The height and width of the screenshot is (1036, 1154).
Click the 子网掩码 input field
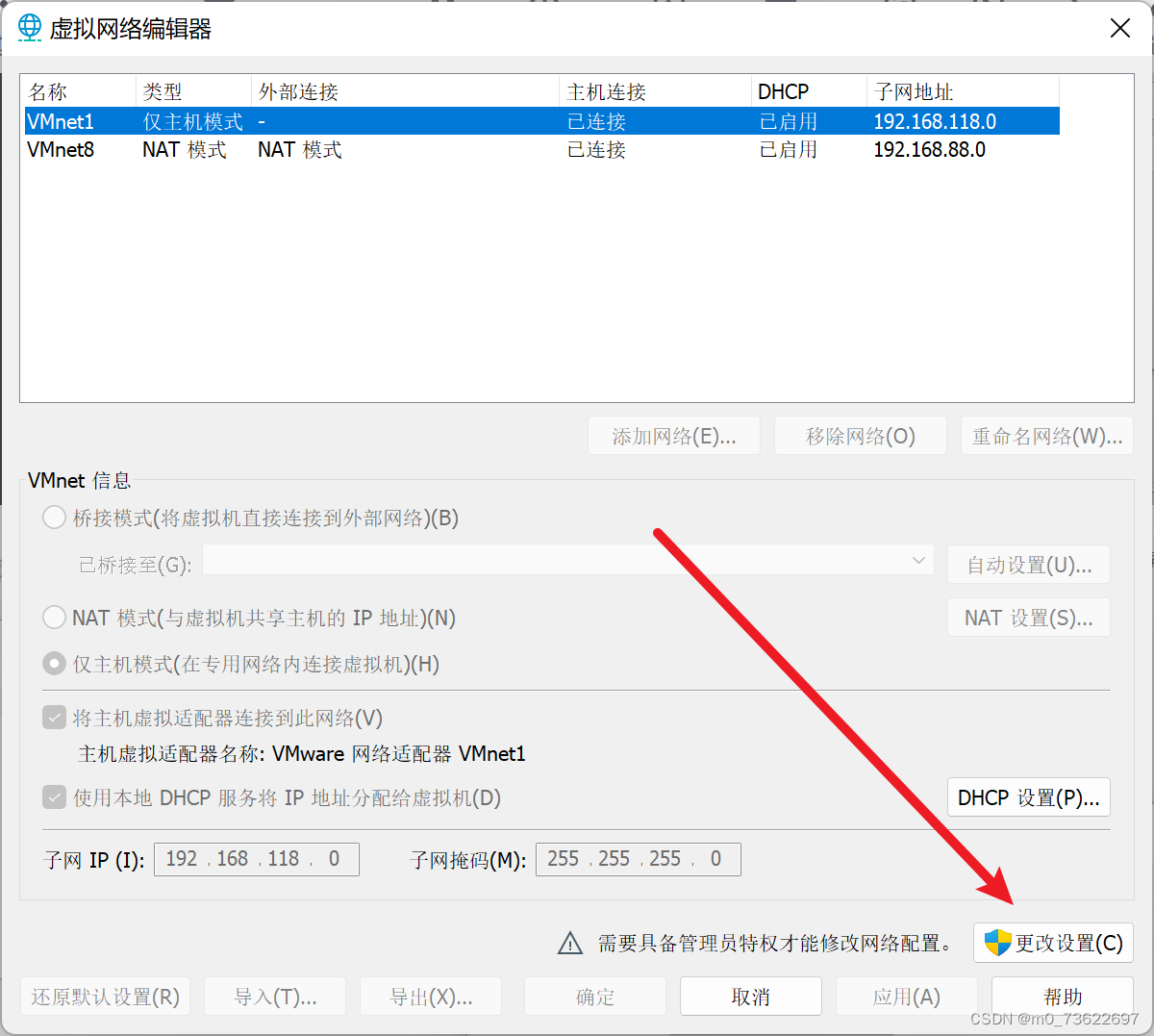[639, 859]
